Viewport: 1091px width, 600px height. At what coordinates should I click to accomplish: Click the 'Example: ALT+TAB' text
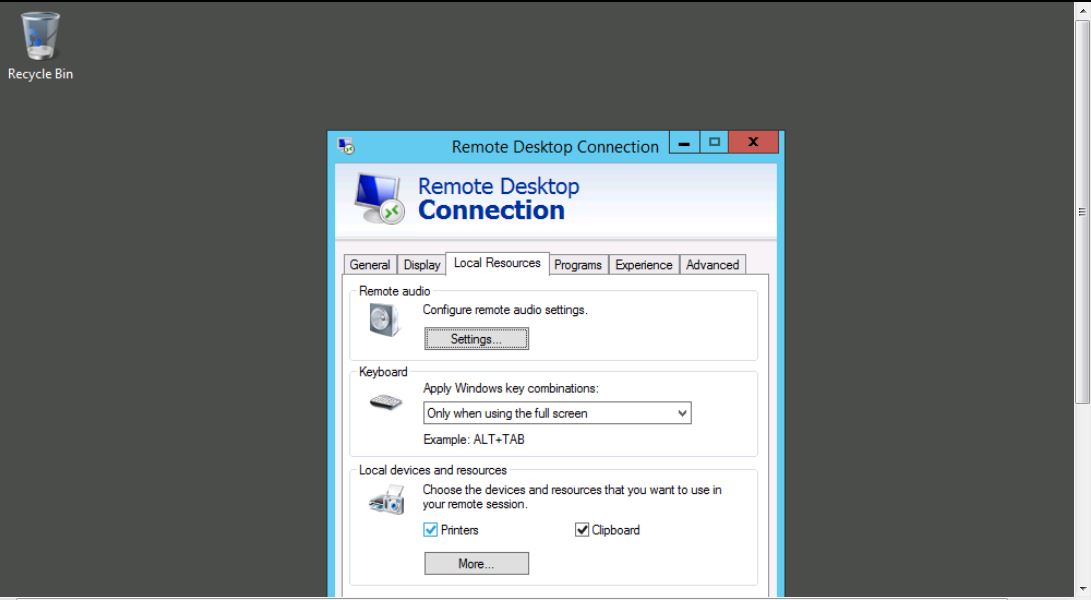[474, 440]
